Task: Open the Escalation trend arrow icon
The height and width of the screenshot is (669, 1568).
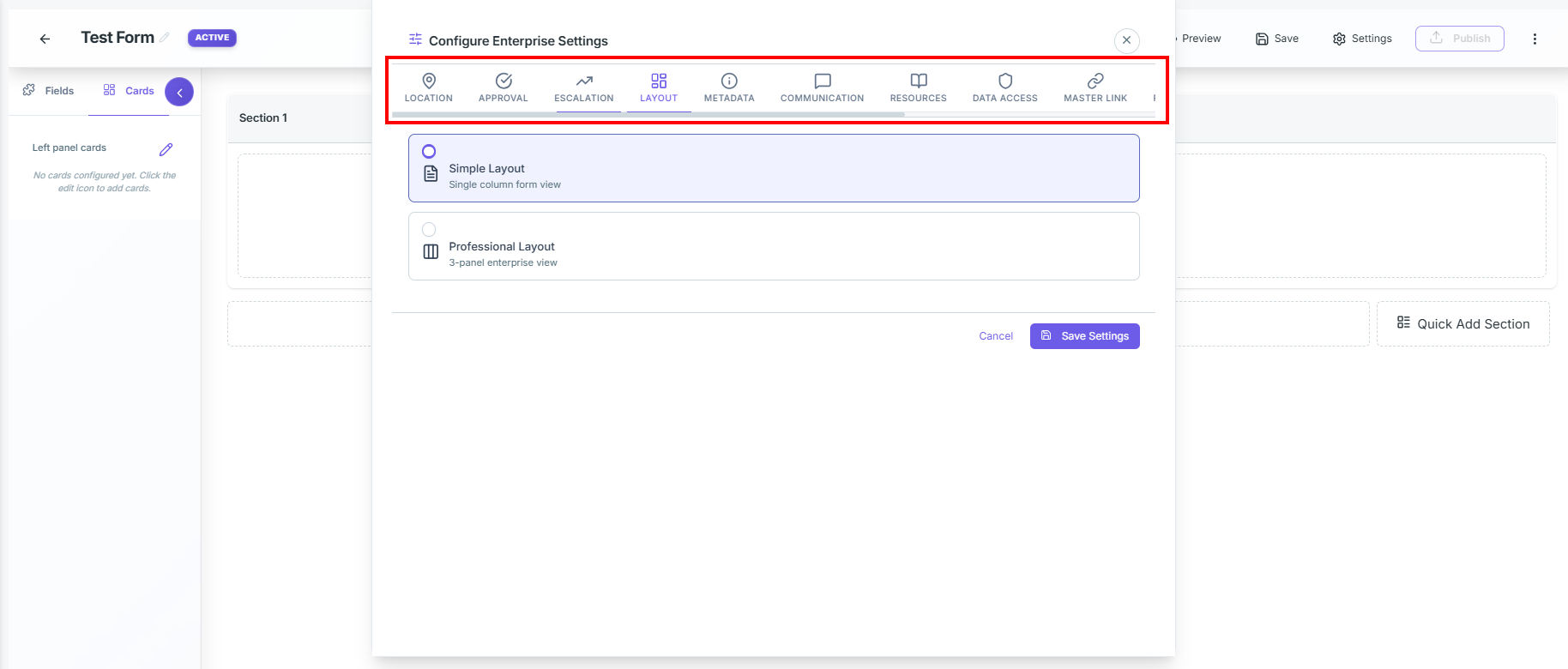Action: coord(584,81)
